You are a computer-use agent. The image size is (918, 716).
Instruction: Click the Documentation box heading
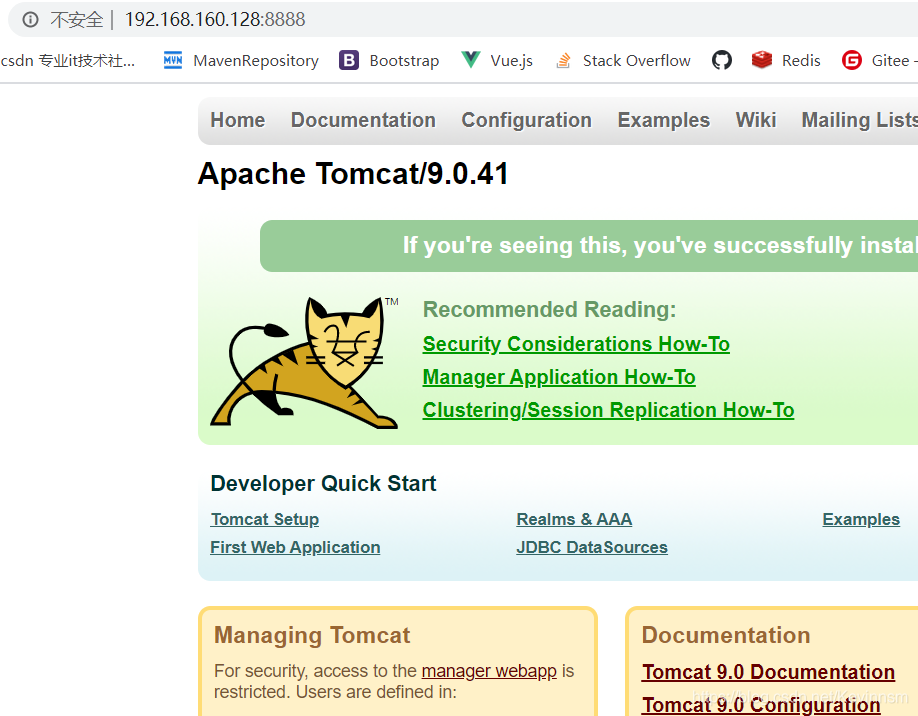tap(726, 635)
